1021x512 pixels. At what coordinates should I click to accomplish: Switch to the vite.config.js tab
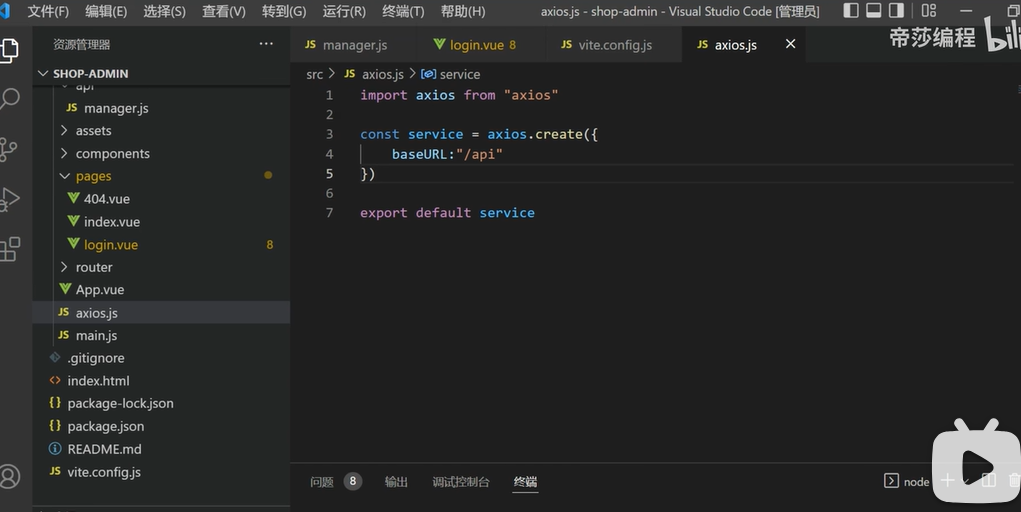pyautogui.click(x=614, y=45)
